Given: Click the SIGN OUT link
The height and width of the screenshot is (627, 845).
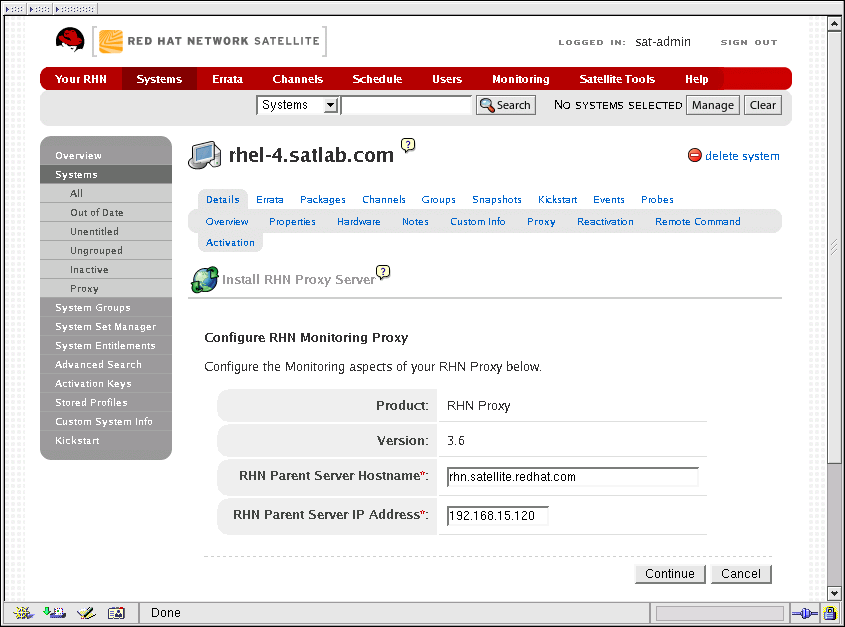Looking at the screenshot, I should pyautogui.click(x=749, y=42).
